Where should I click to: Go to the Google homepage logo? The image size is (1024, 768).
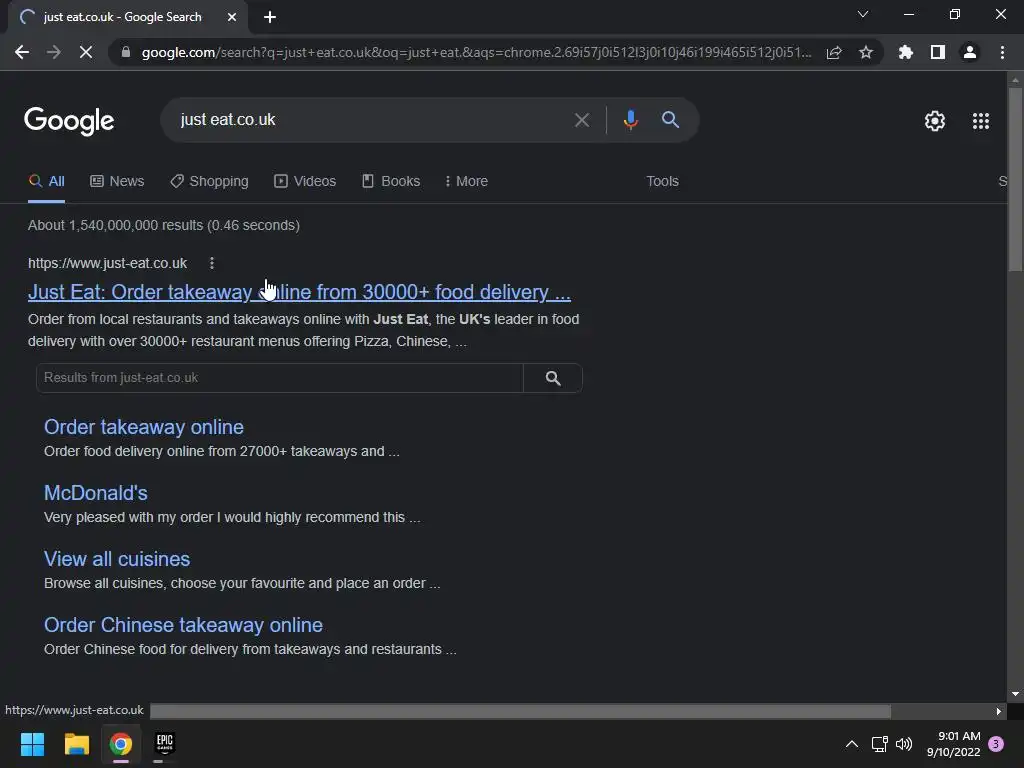[69, 121]
